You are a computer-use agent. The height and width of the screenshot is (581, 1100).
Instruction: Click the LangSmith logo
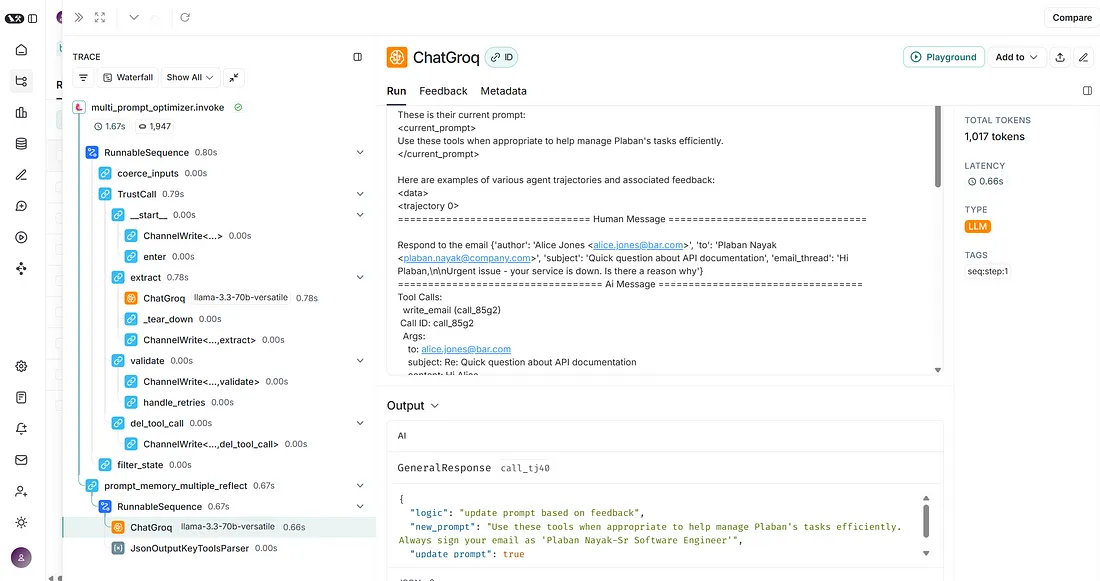click(14, 18)
